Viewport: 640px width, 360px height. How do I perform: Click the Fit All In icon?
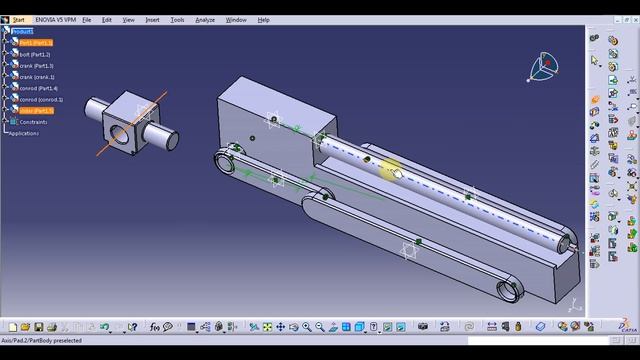point(267,327)
